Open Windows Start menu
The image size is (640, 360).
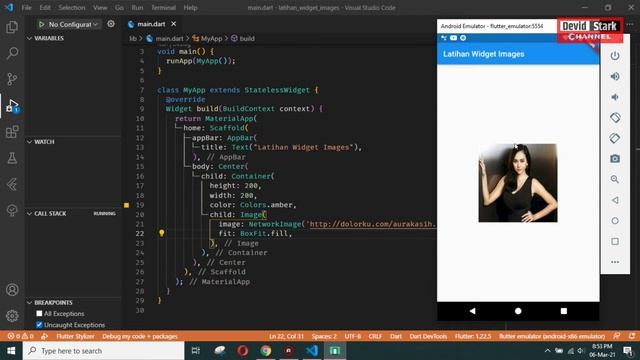tap(11, 351)
